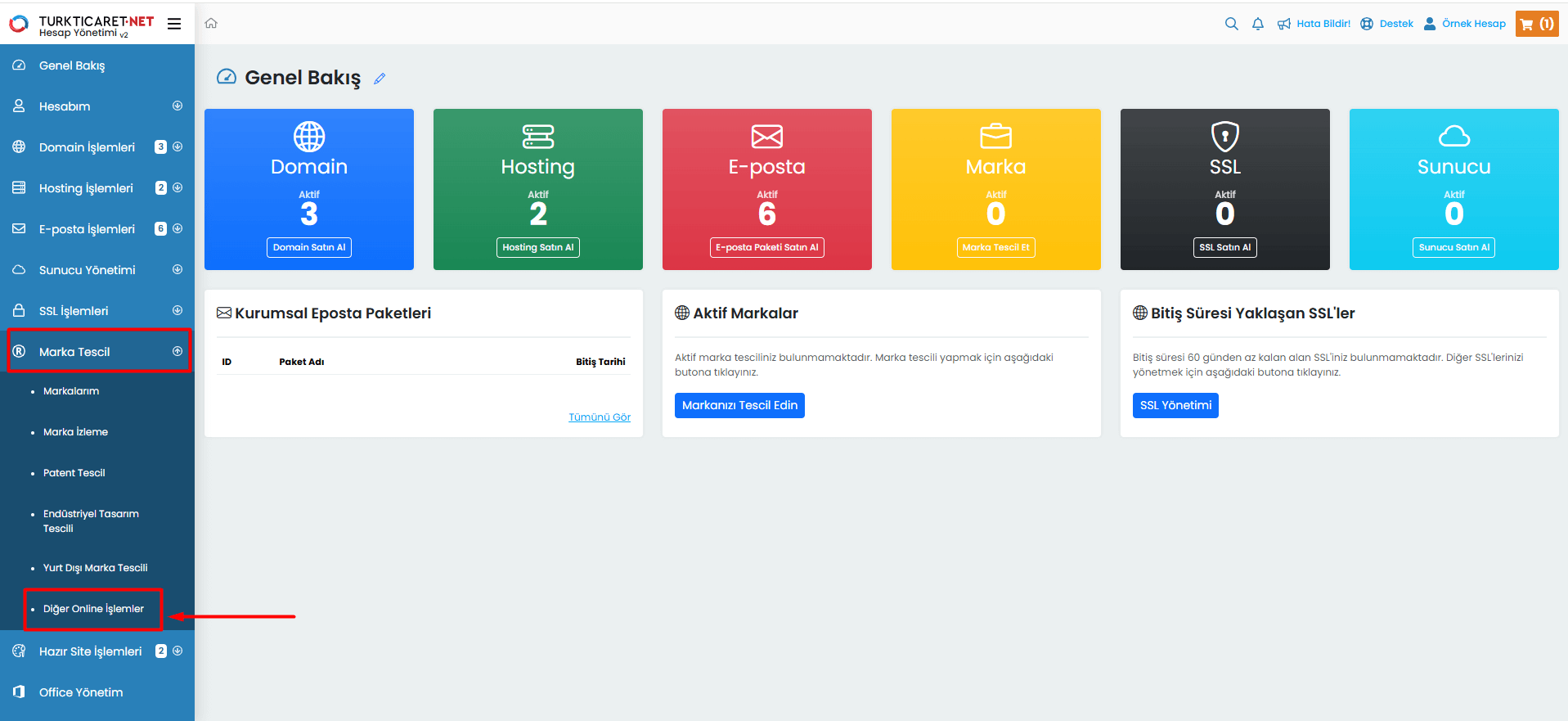Image resolution: width=1568 pixels, height=721 pixels.
Task: Open Diğer Online İşlemler submenu item
Action: coord(93,609)
